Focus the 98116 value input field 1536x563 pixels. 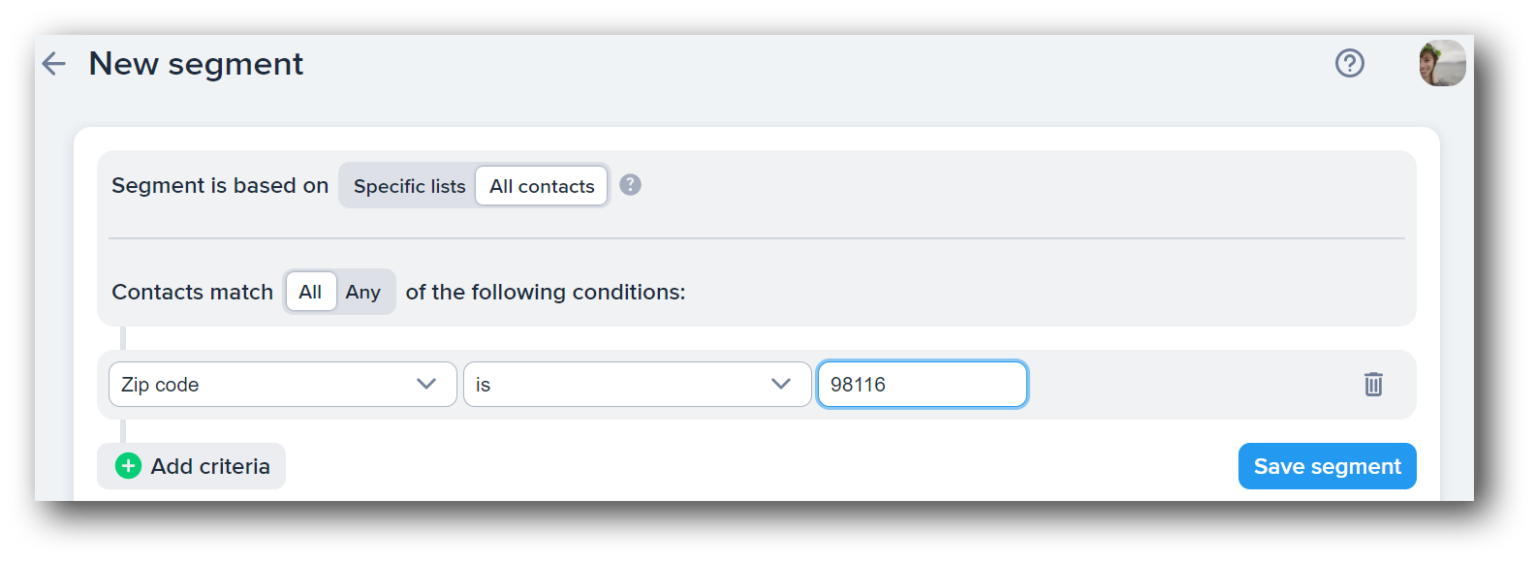click(x=921, y=384)
